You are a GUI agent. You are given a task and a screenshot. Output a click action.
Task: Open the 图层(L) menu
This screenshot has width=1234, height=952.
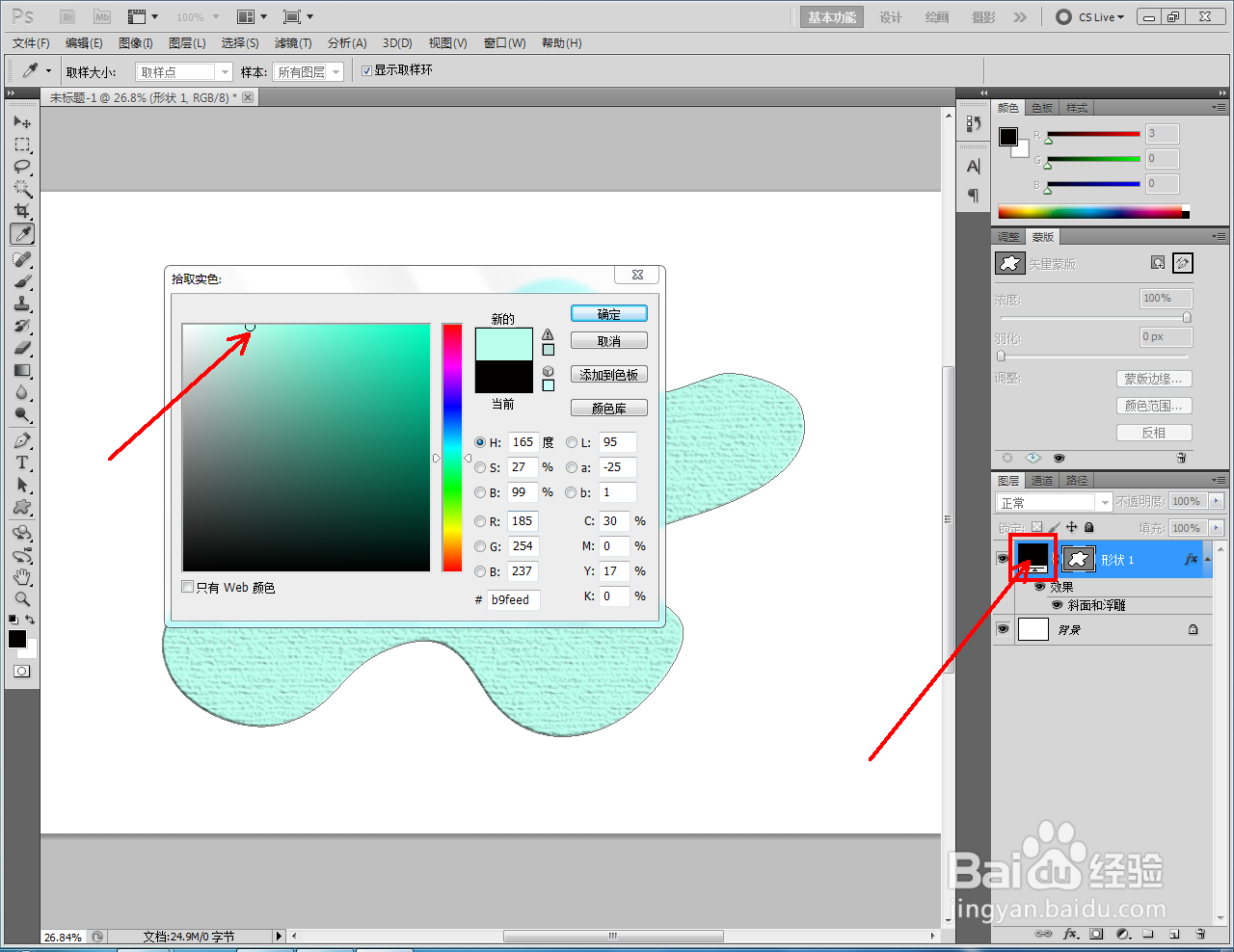tap(187, 43)
